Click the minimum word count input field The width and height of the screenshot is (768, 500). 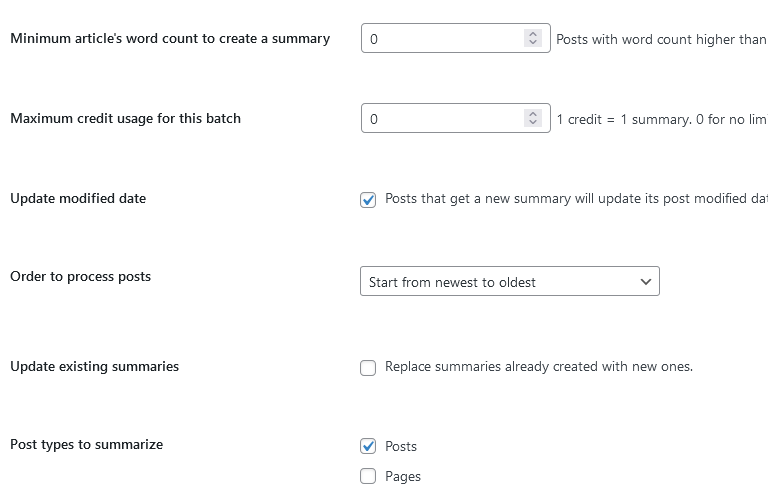click(x=456, y=38)
